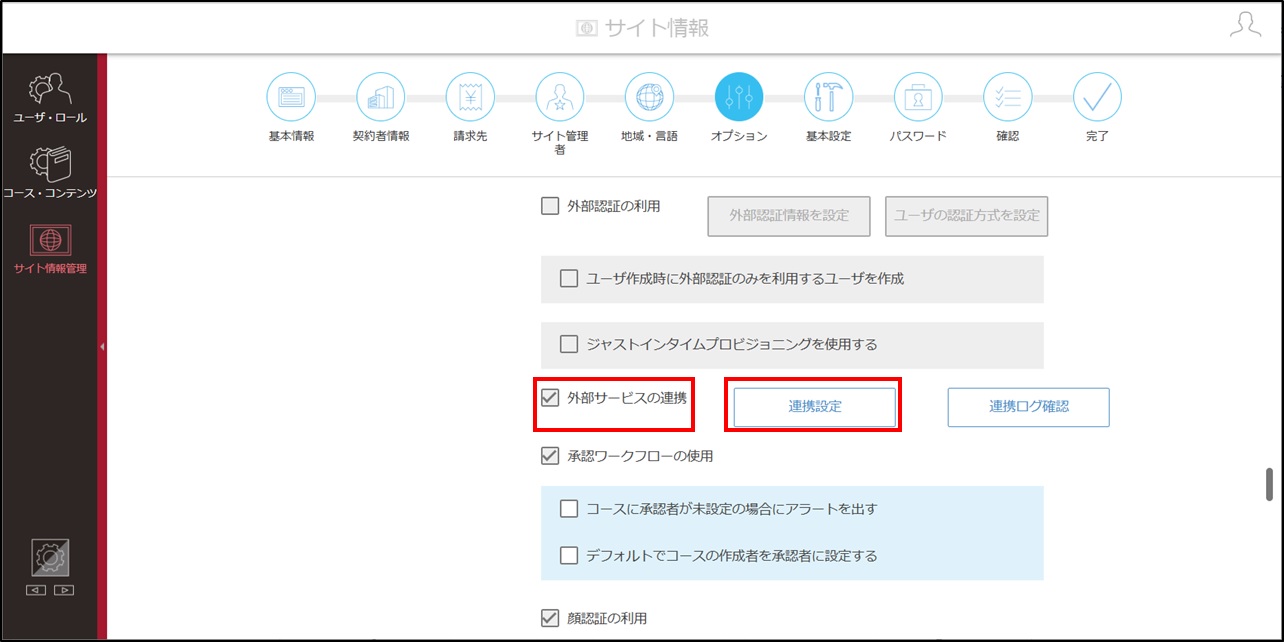Go to the 請求先 step icon
Screen dimensions: 1284x642
(470, 98)
